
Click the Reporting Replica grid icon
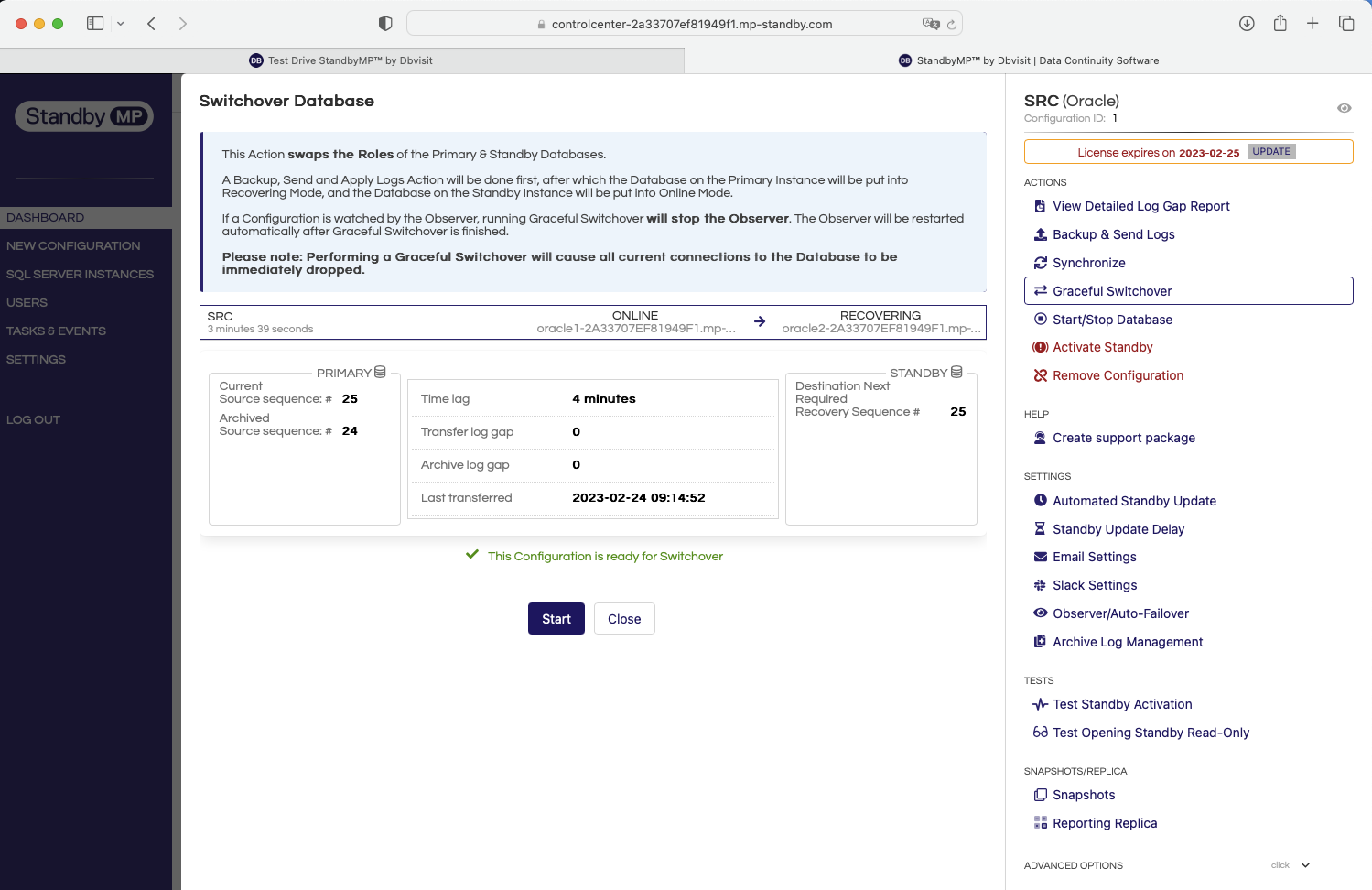pos(1040,823)
